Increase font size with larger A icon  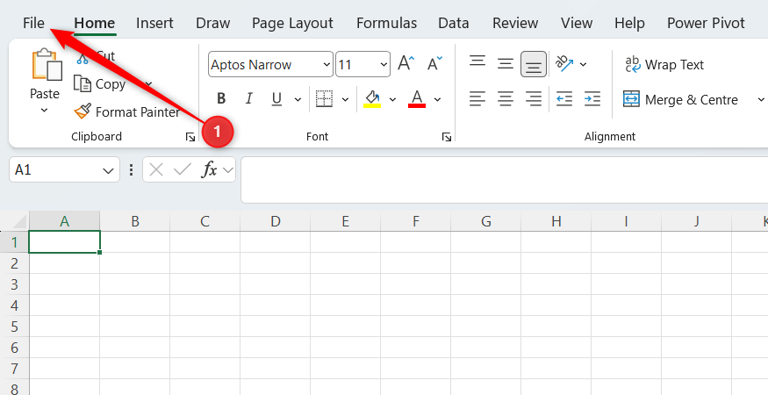(406, 64)
